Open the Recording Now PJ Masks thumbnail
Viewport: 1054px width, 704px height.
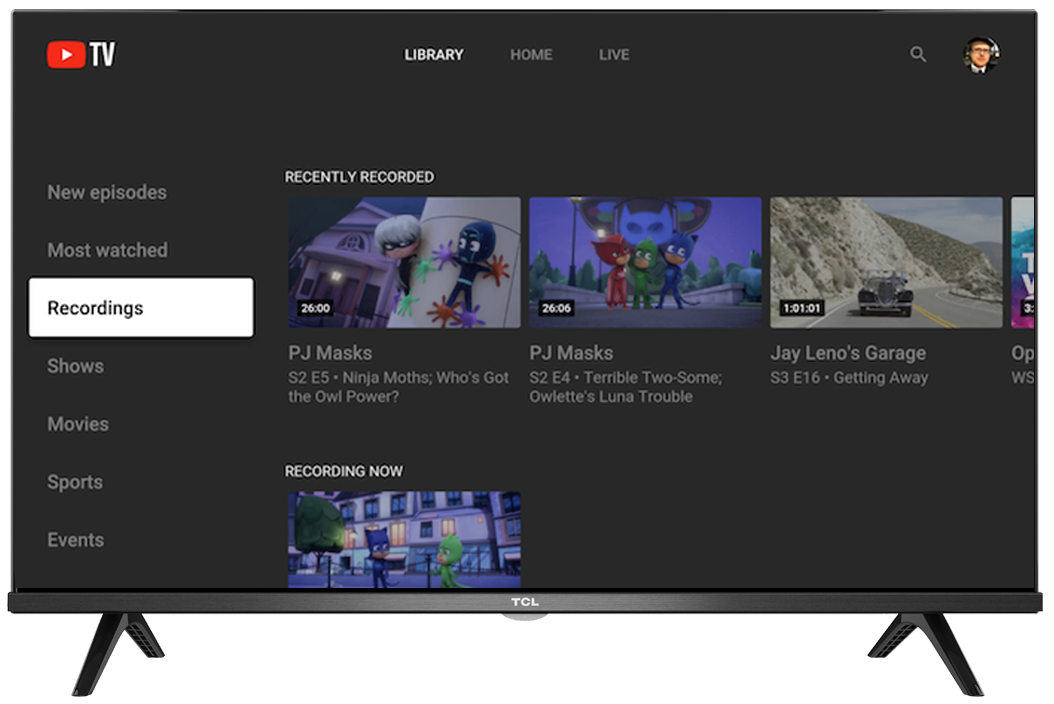click(x=404, y=539)
